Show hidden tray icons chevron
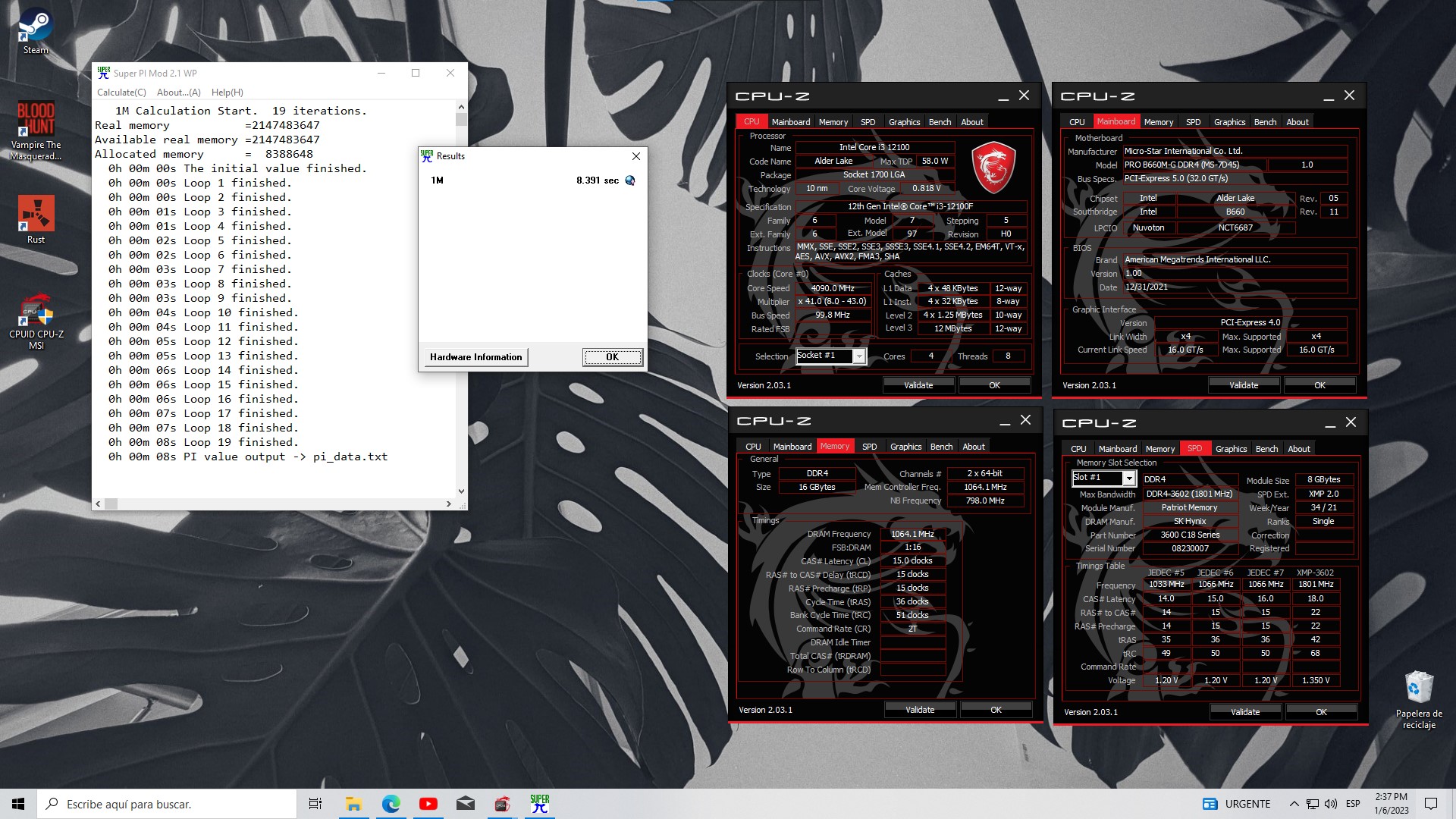The image size is (1456, 819). (x=1294, y=804)
